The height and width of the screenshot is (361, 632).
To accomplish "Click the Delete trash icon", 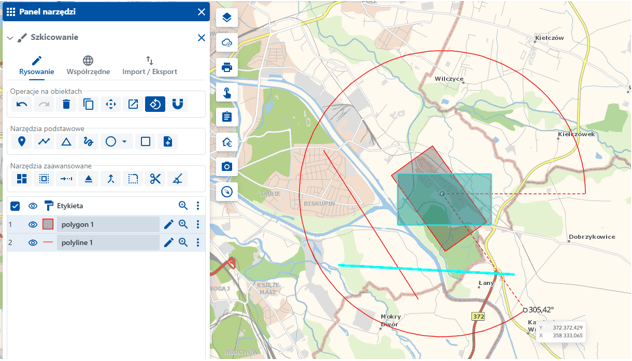I will click(x=66, y=104).
